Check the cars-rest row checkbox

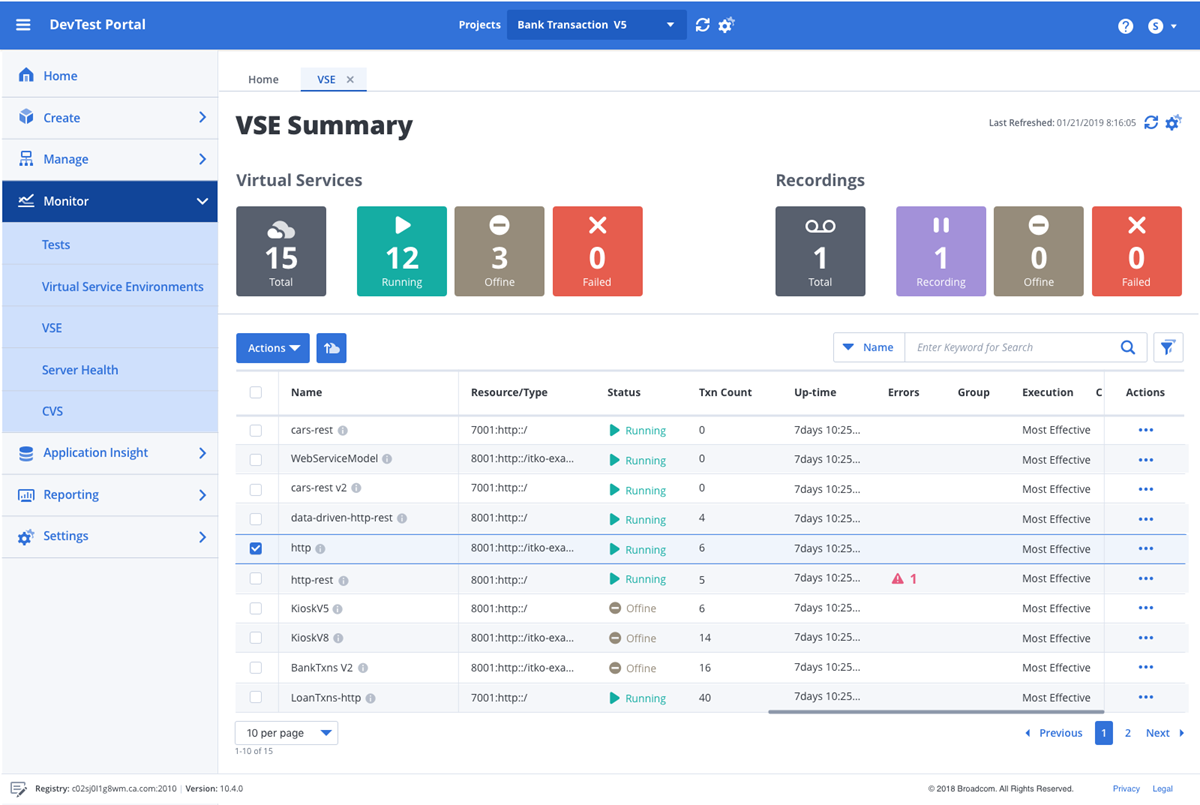256,430
